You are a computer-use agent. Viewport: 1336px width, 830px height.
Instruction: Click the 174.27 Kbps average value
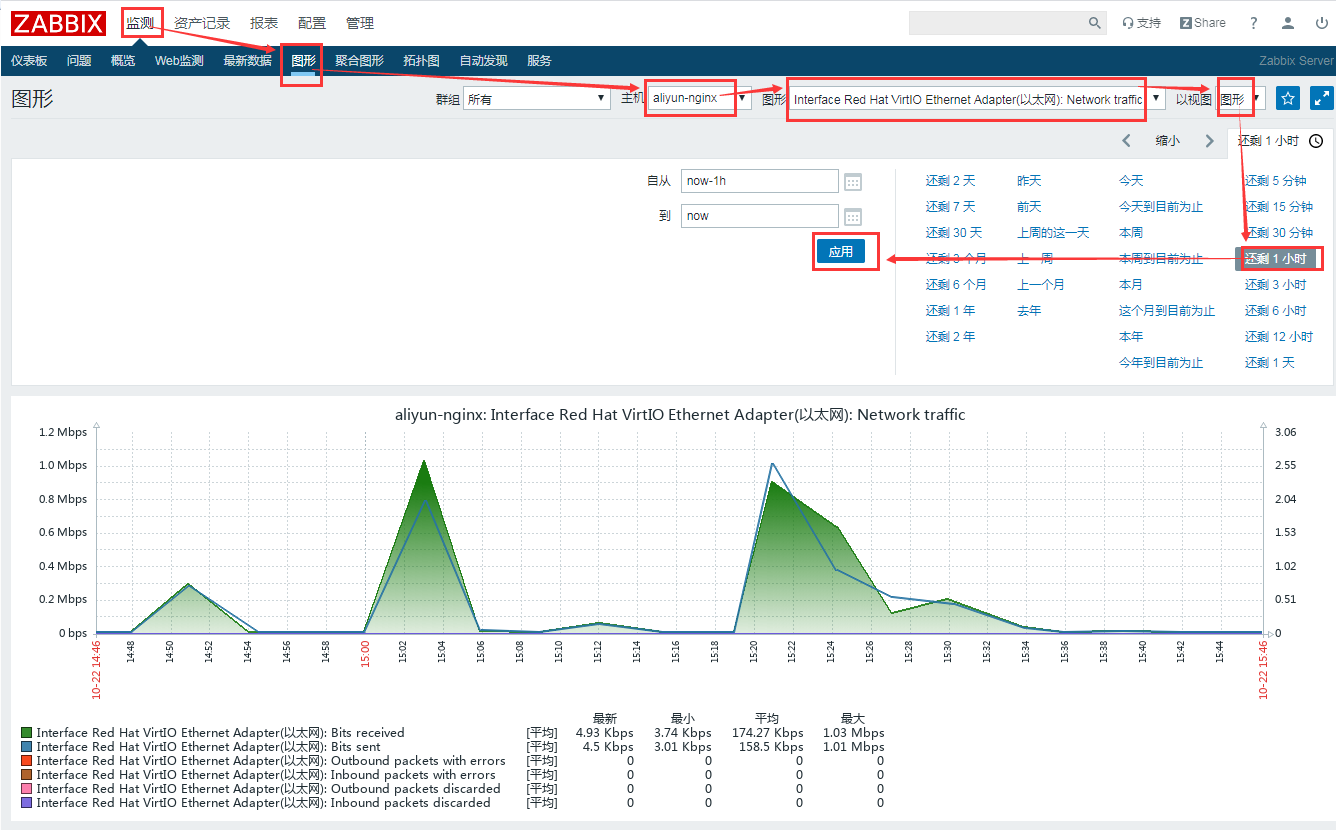pos(767,733)
